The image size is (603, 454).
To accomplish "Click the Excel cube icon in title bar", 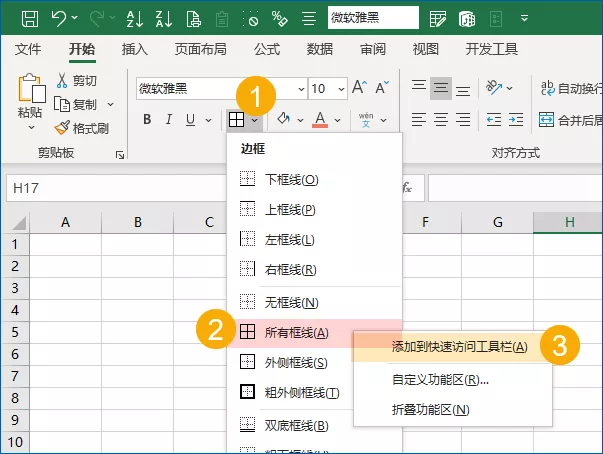I will point(467,19).
